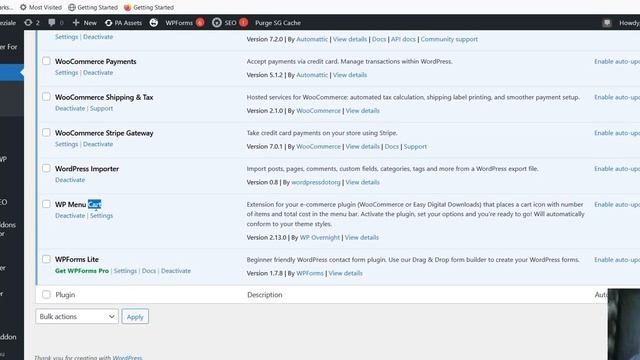Open Settings for WooCommerce Payments
The height and width of the screenshot is (360, 640).
click(x=67, y=72)
